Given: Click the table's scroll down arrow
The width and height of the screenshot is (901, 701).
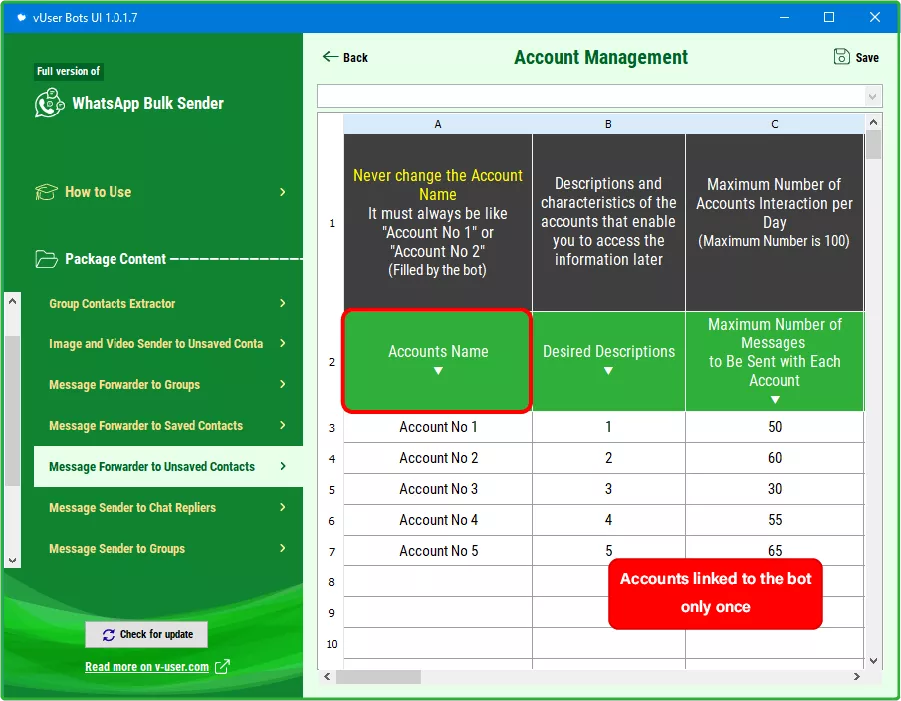Looking at the screenshot, I should point(873,661).
